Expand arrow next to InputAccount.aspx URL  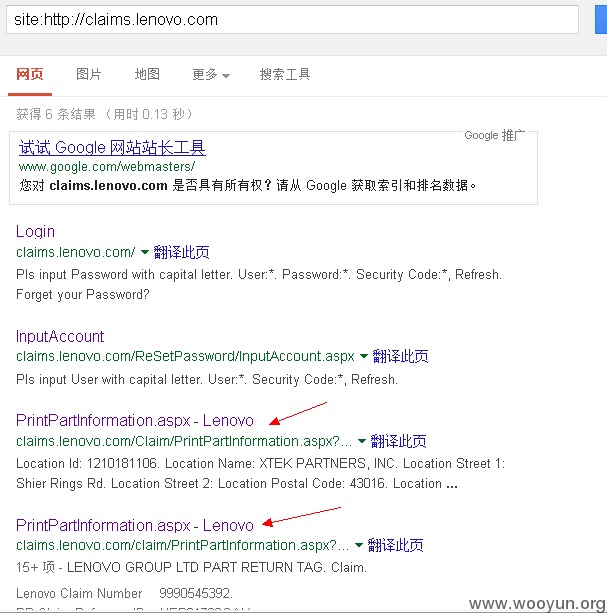[364, 356]
